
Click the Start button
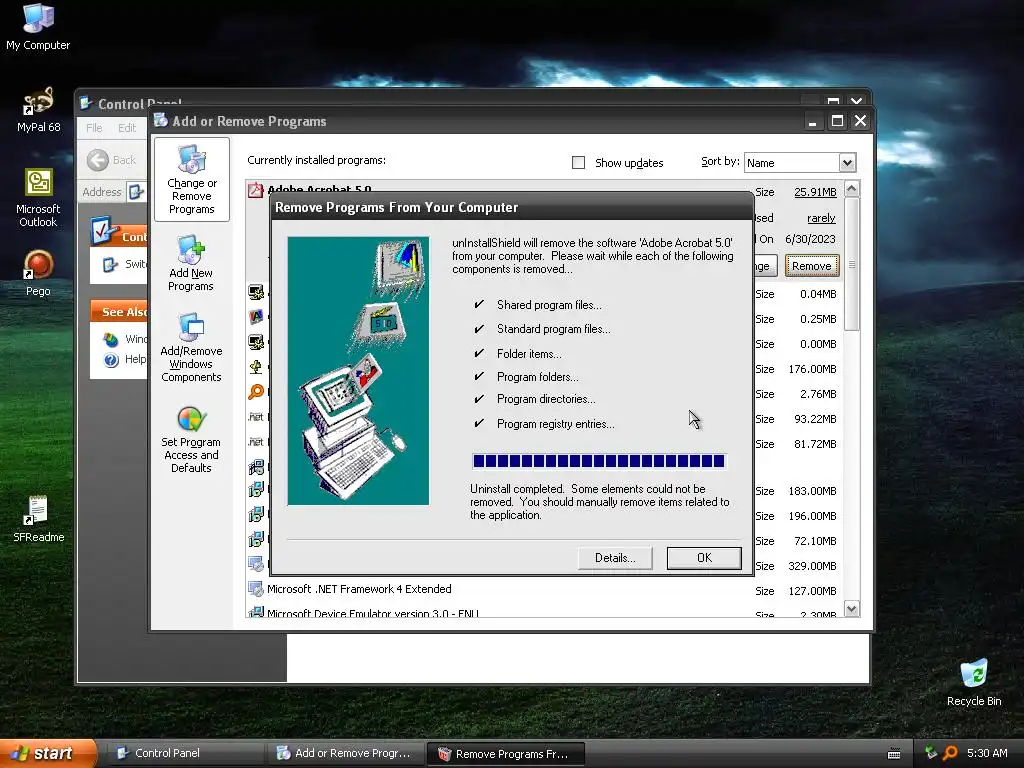[x=48, y=753]
